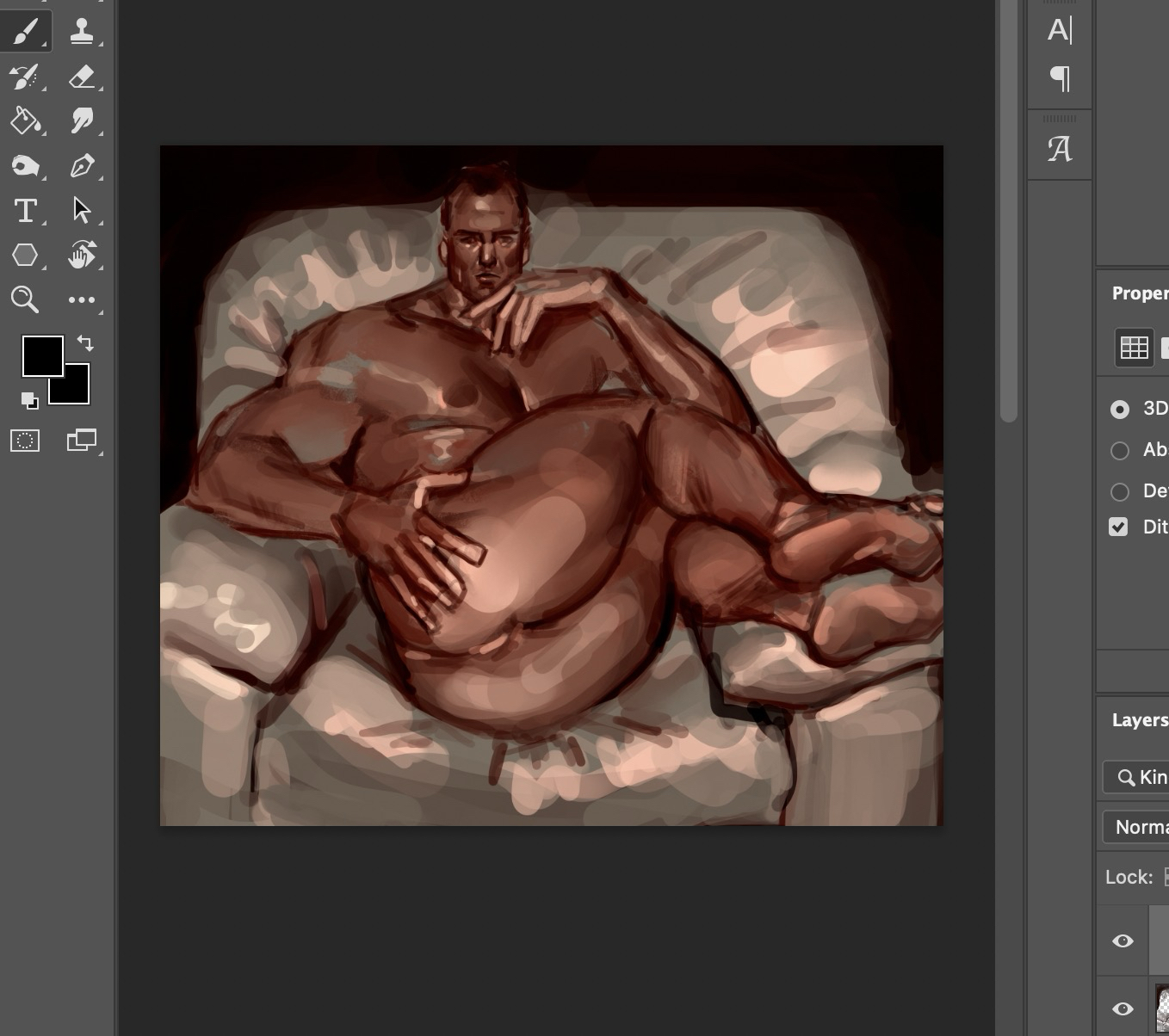Choose the History Brush tool

[26, 77]
